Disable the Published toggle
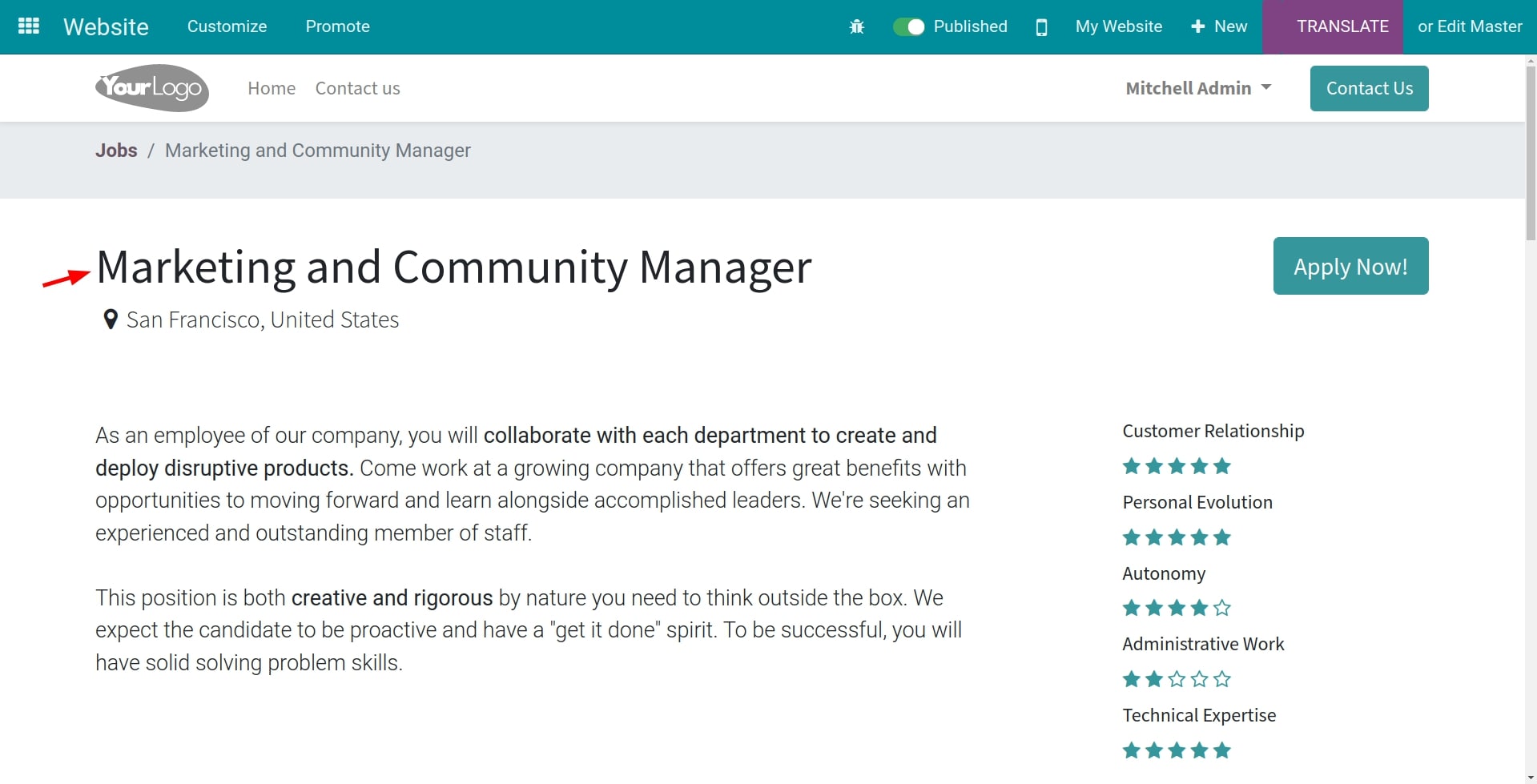This screenshot has height=784, width=1537. 907,26
